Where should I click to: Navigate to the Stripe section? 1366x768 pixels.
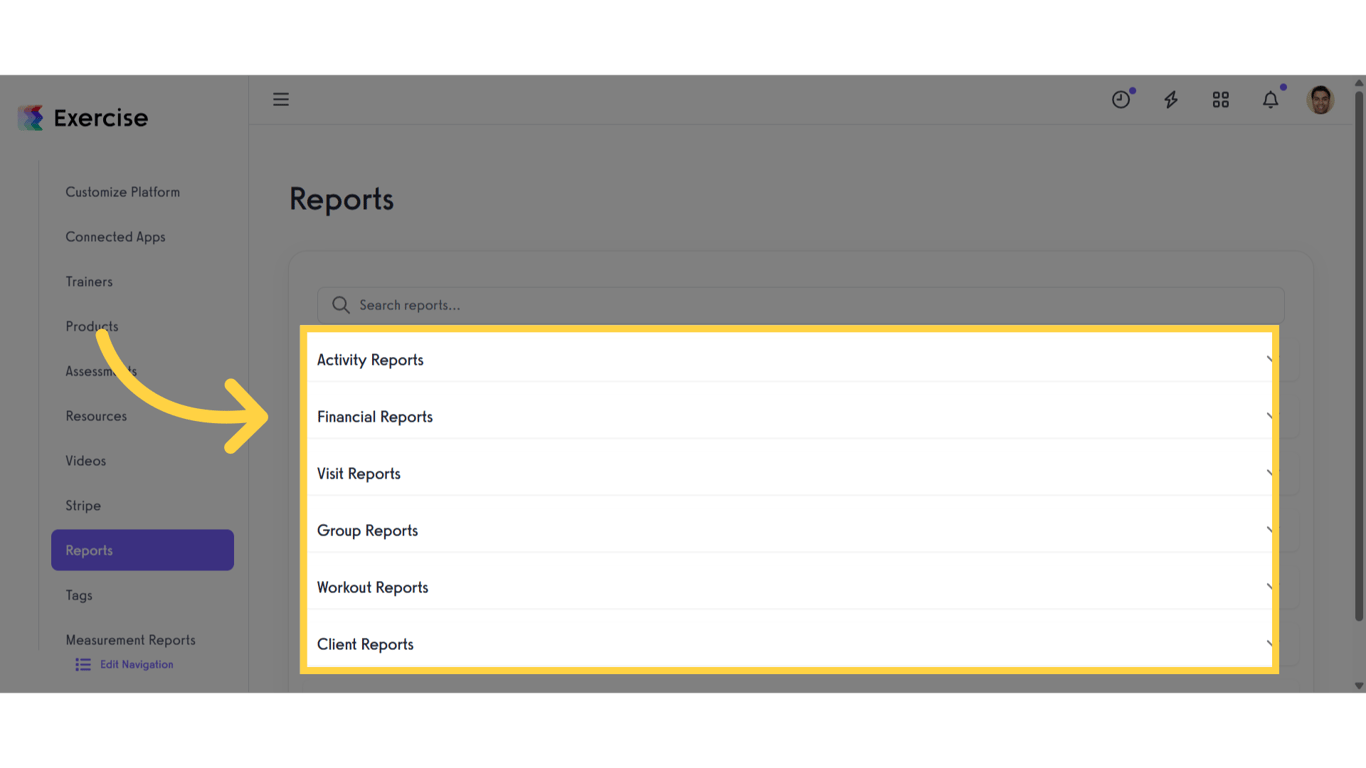(83, 505)
